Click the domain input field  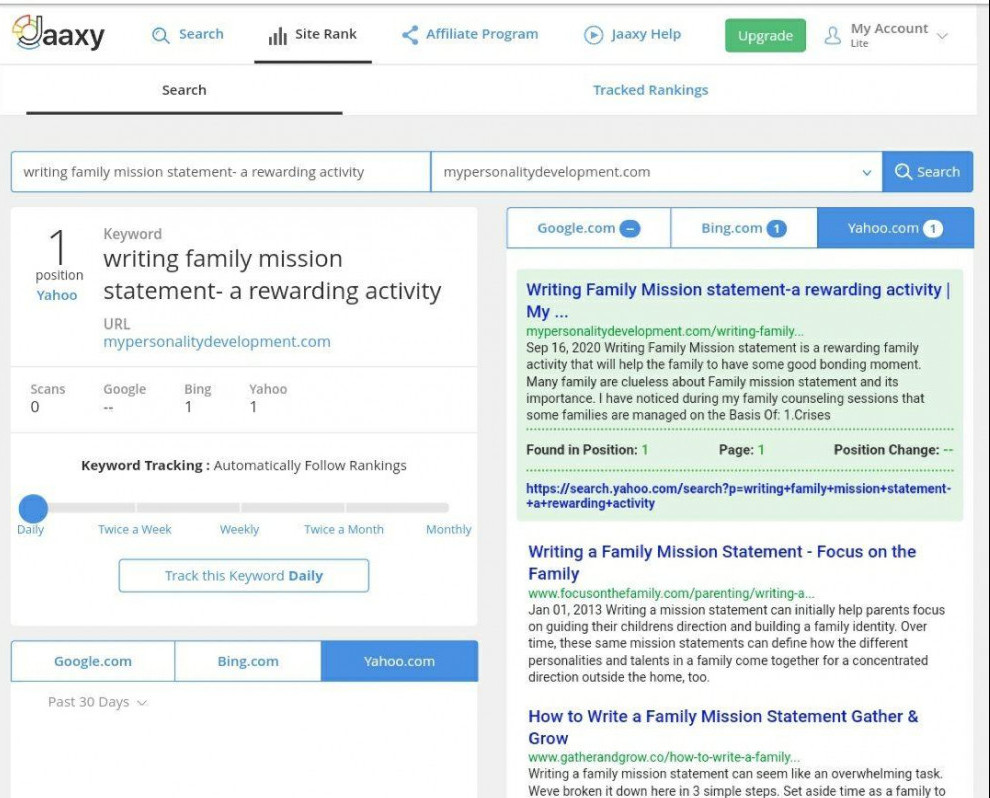click(x=657, y=172)
